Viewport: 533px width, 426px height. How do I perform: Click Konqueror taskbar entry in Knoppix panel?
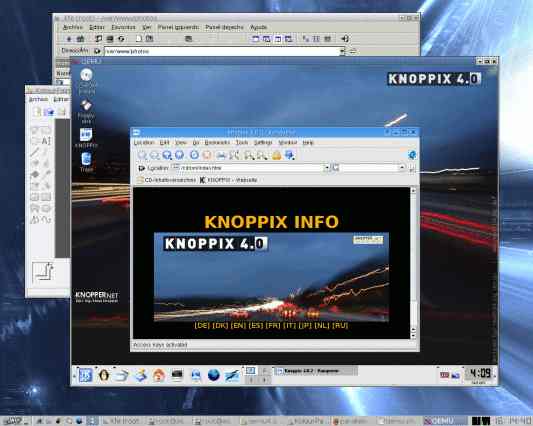(315, 371)
